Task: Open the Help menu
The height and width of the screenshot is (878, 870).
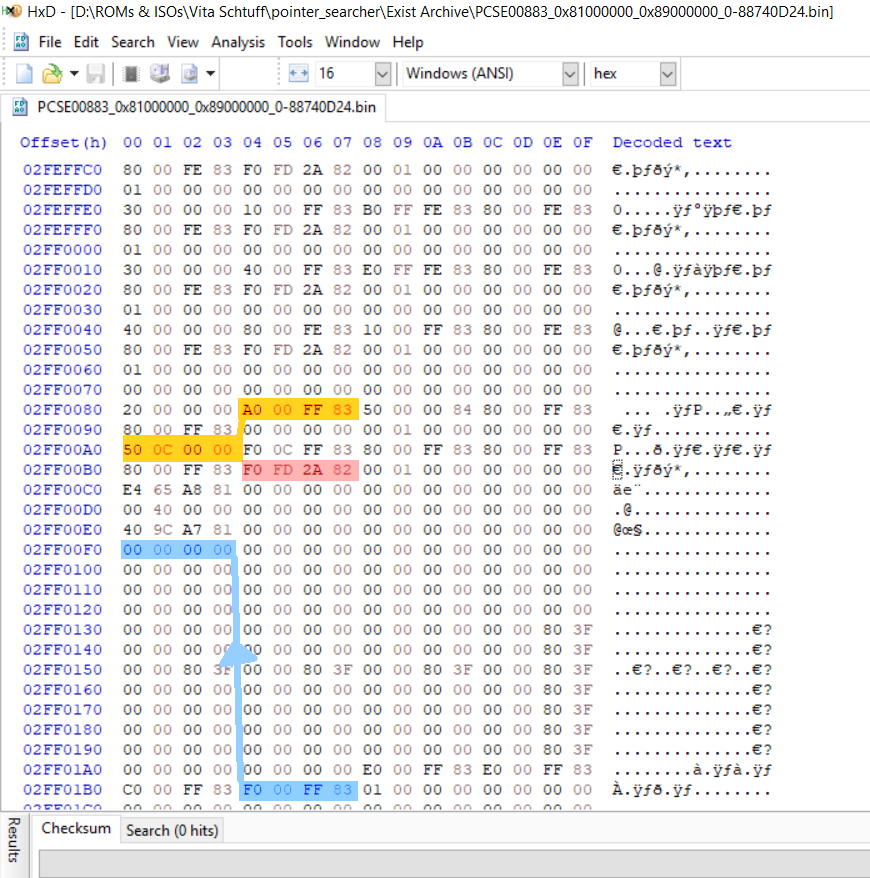Action: click(x=408, y=42)
